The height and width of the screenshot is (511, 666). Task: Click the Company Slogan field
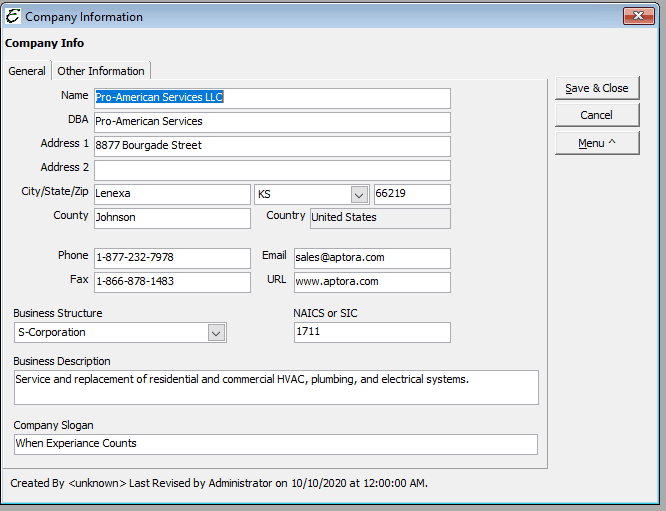[276, 444]
